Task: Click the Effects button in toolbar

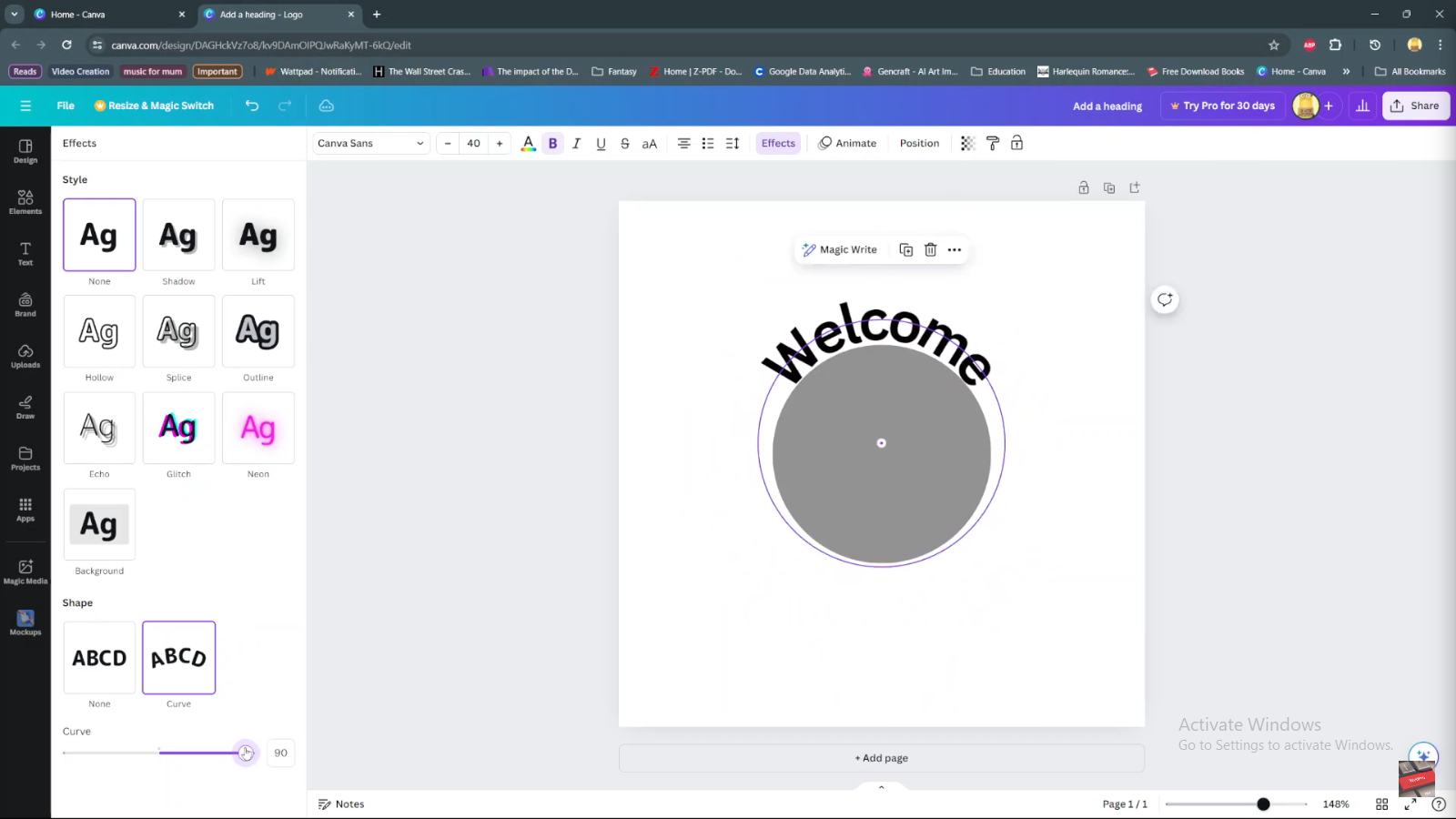Action: 778,143
